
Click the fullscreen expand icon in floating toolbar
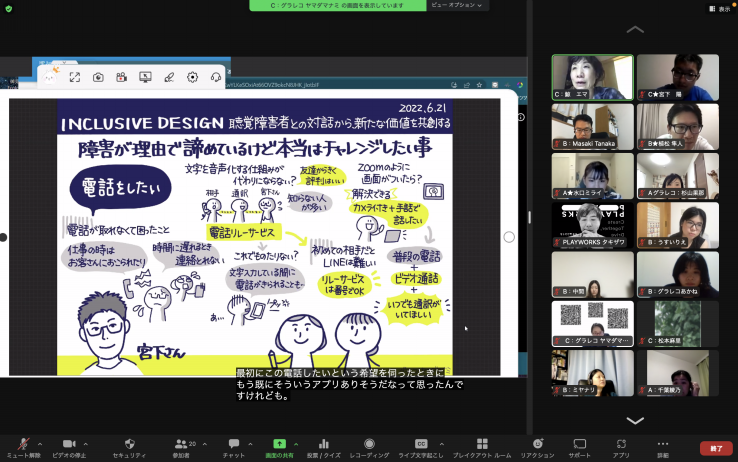pos(74,77)
